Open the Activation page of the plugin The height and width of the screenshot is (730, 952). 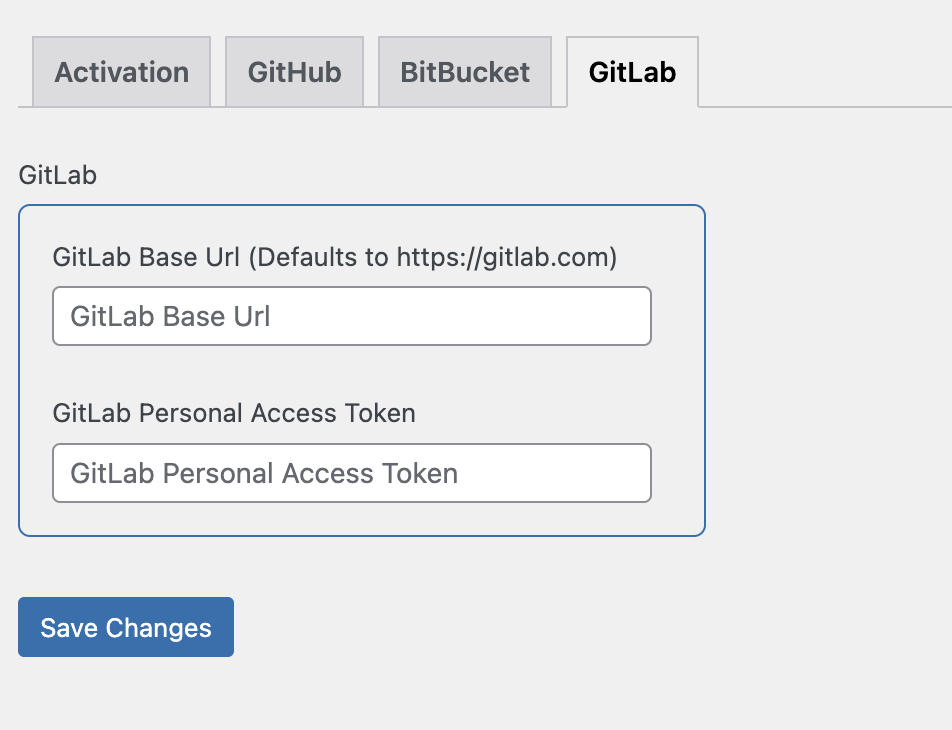(x=120, y=71)
